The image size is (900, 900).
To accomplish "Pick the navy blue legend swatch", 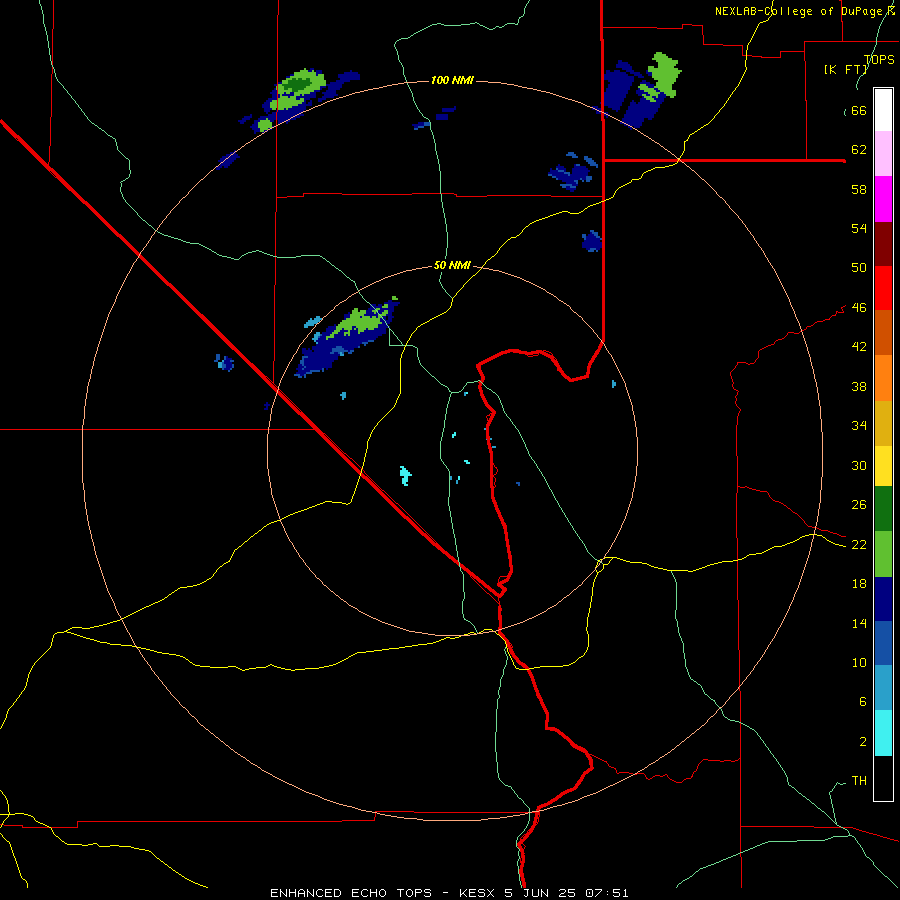I will 883,599.
